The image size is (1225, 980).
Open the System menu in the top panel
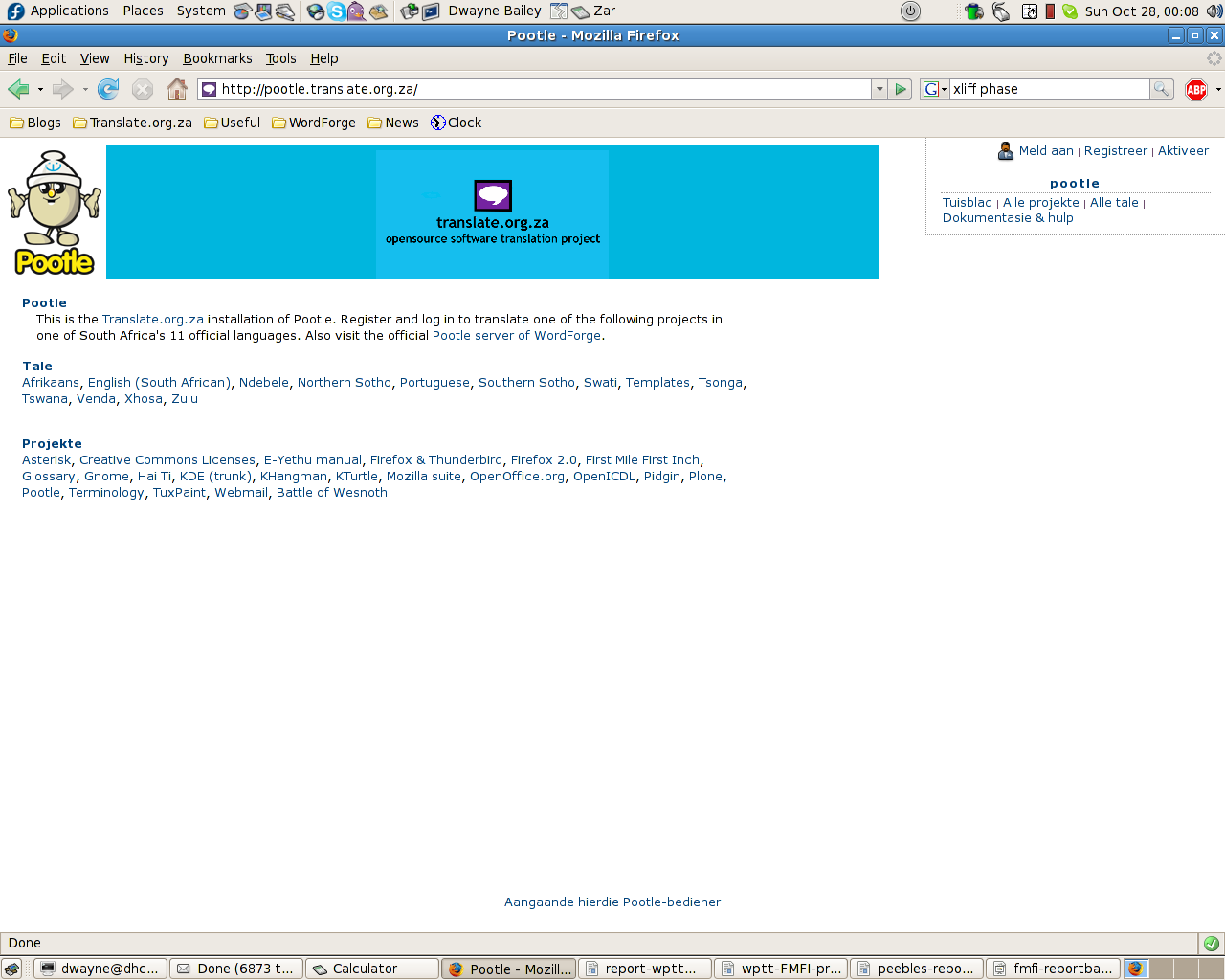201,11
